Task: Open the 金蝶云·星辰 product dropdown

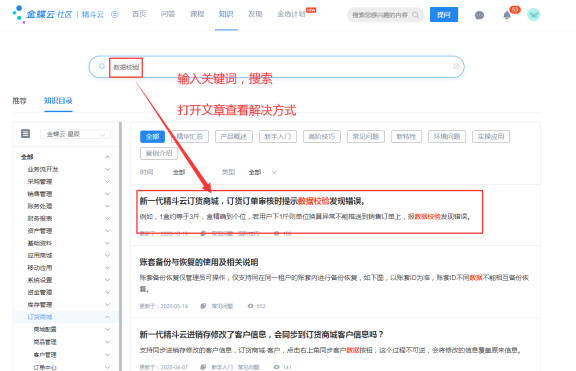Action: click(x=75, y=134)
